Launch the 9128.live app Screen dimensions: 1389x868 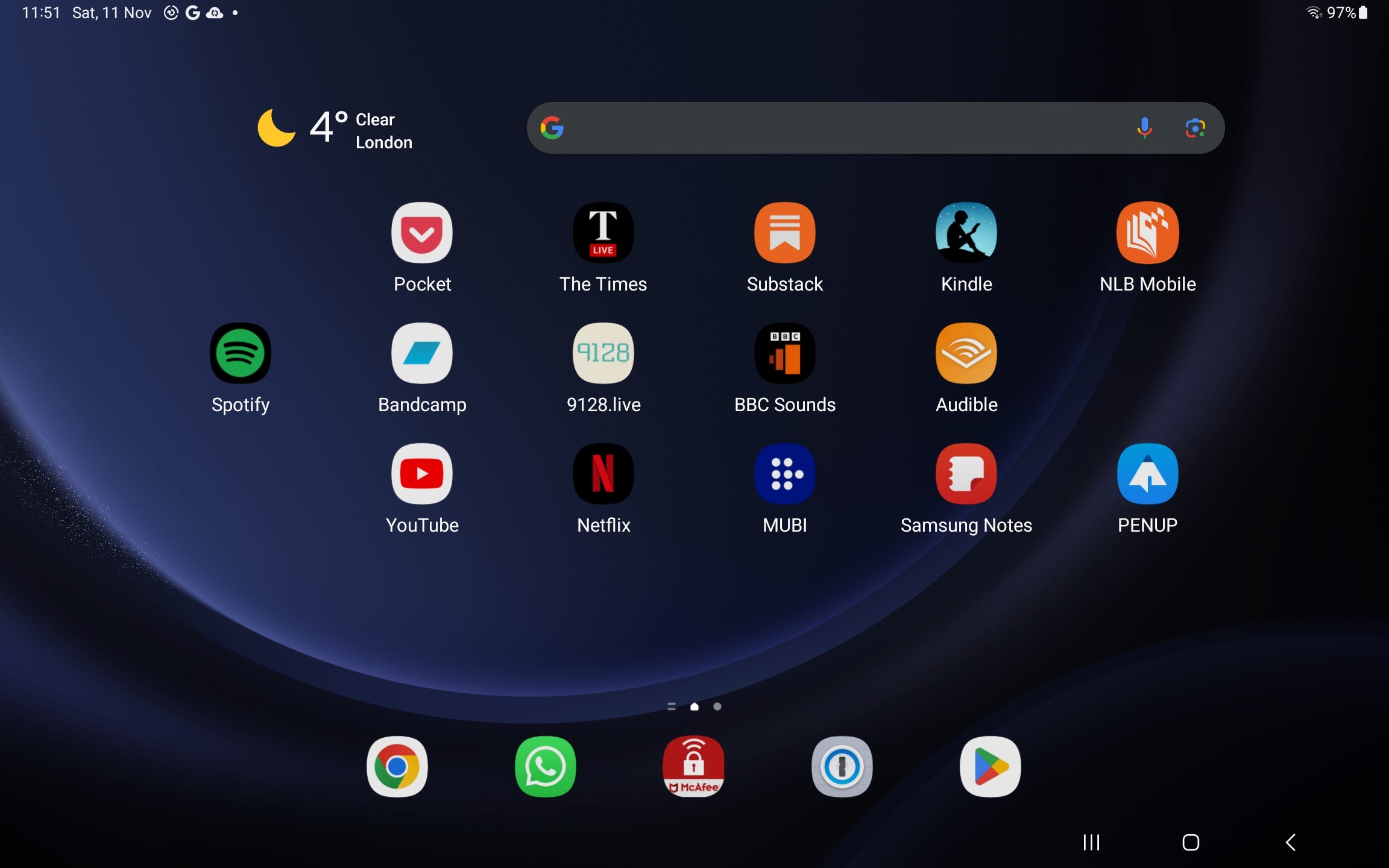point(603,353)
